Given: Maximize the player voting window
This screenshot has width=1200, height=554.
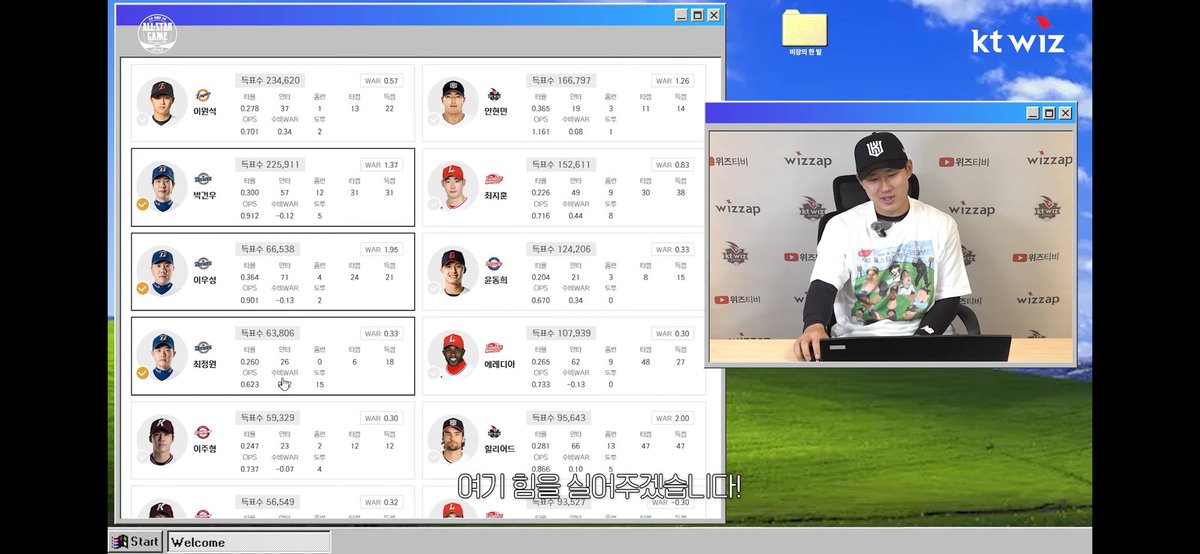Looking at the screenshot, I should (697, 15).
